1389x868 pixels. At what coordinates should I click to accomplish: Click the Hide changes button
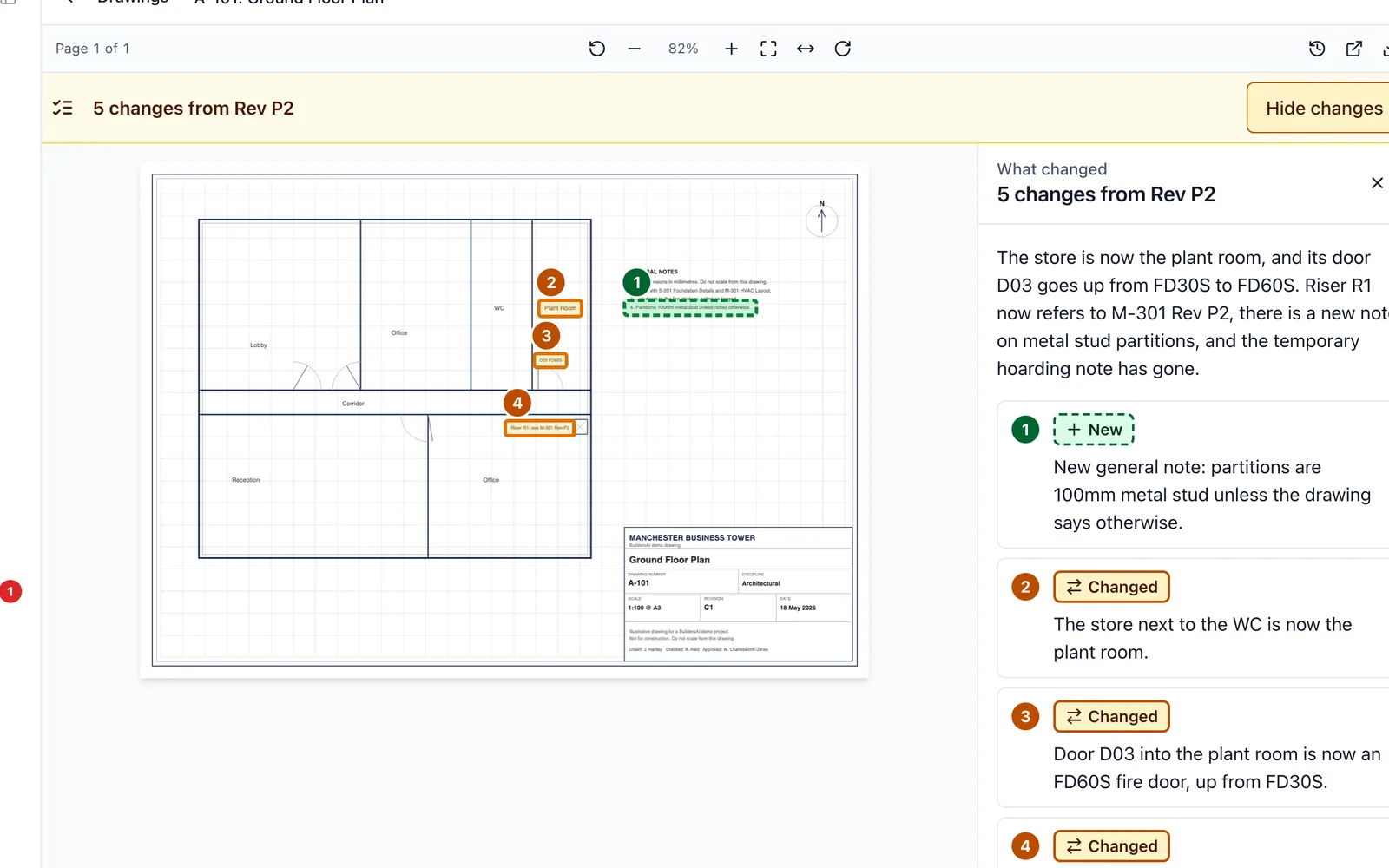click(x=1320, y=108)
